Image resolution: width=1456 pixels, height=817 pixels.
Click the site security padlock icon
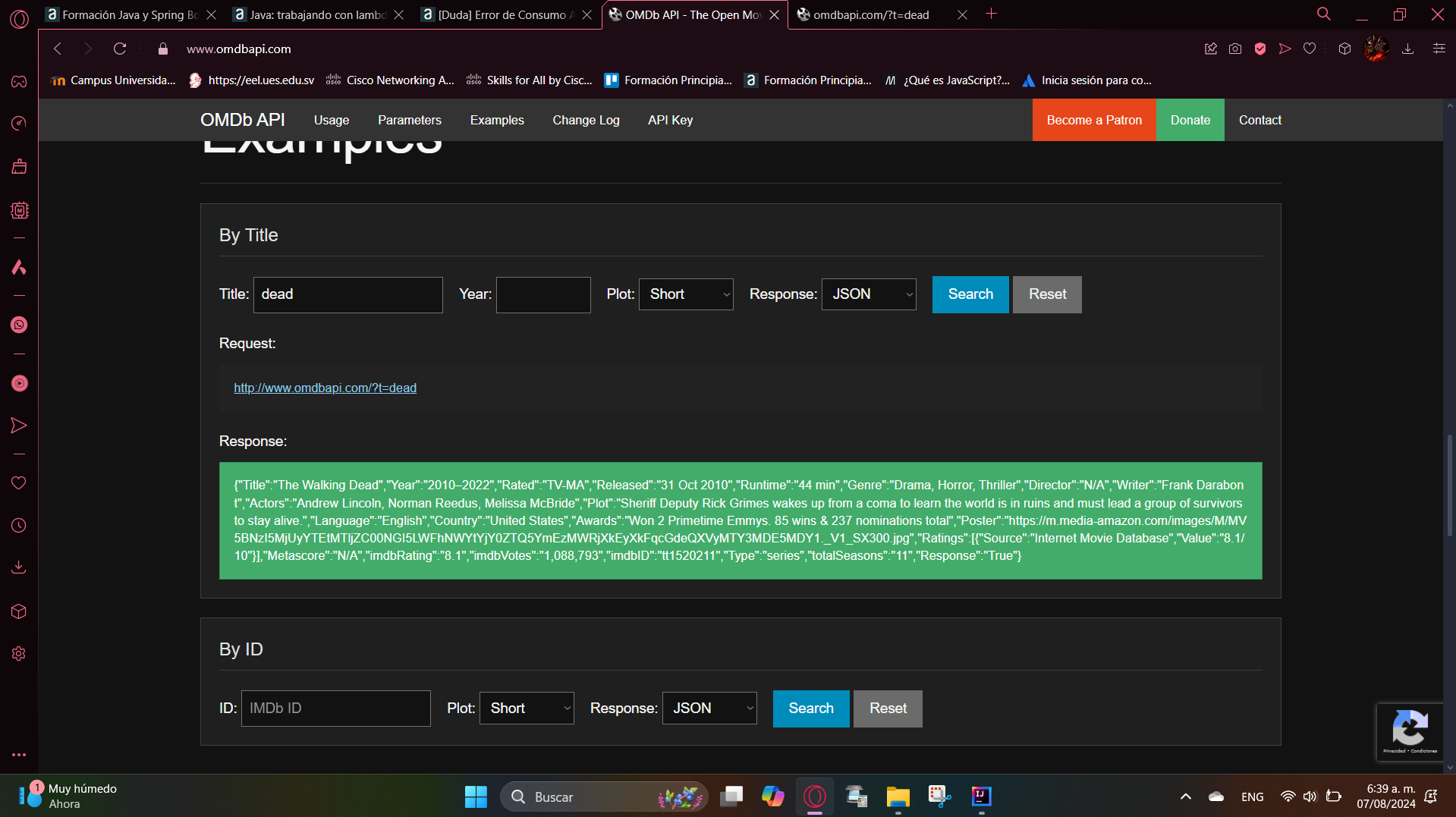(x=162, y=49)
